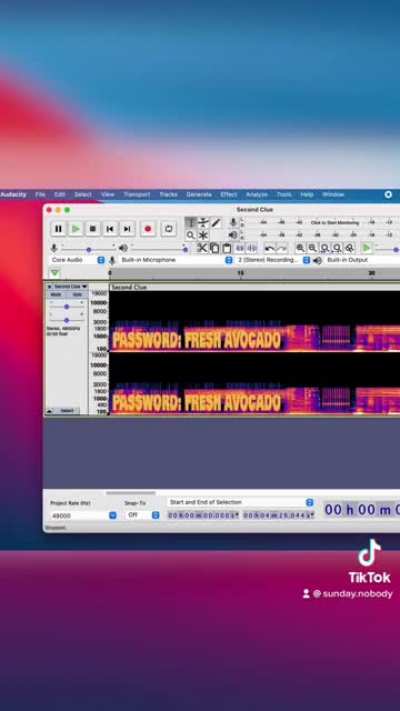Open the Core Audio host dropdown
The height and width of the screenshot is (711, 400).
[x=77, y=260]
